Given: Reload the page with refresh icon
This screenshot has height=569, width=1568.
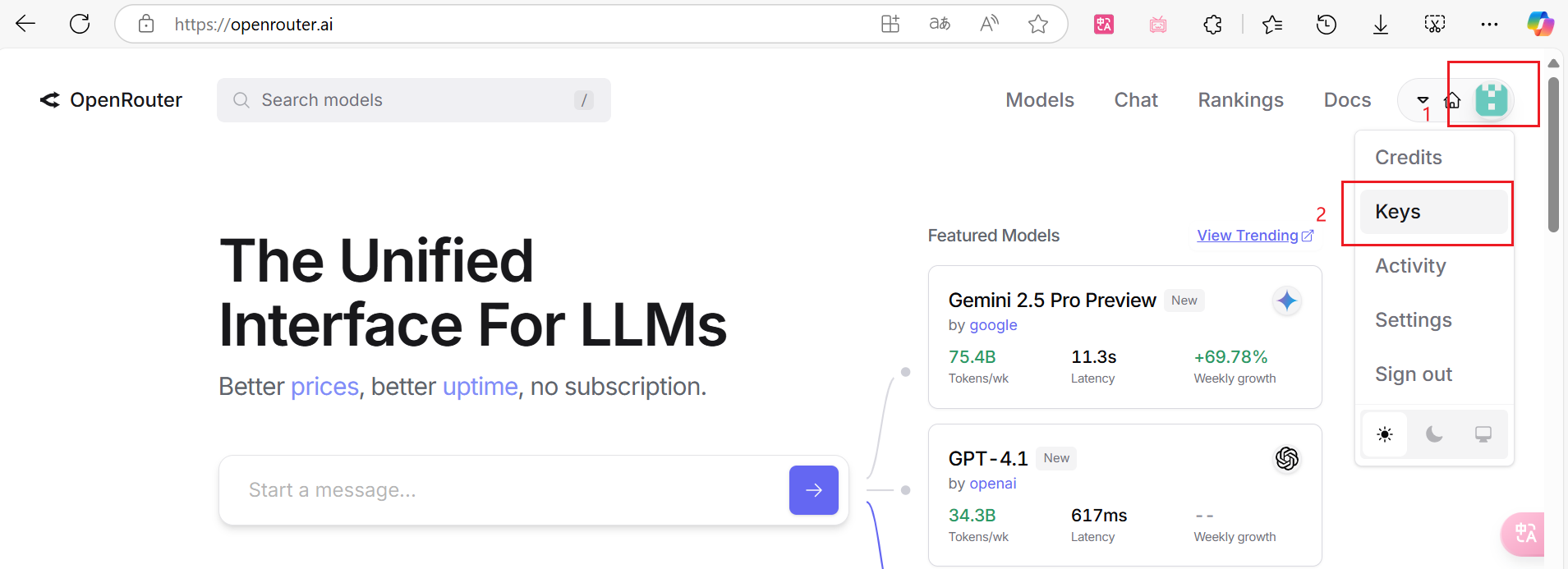Looking at the screenshot, I should [x=80, y=24].
